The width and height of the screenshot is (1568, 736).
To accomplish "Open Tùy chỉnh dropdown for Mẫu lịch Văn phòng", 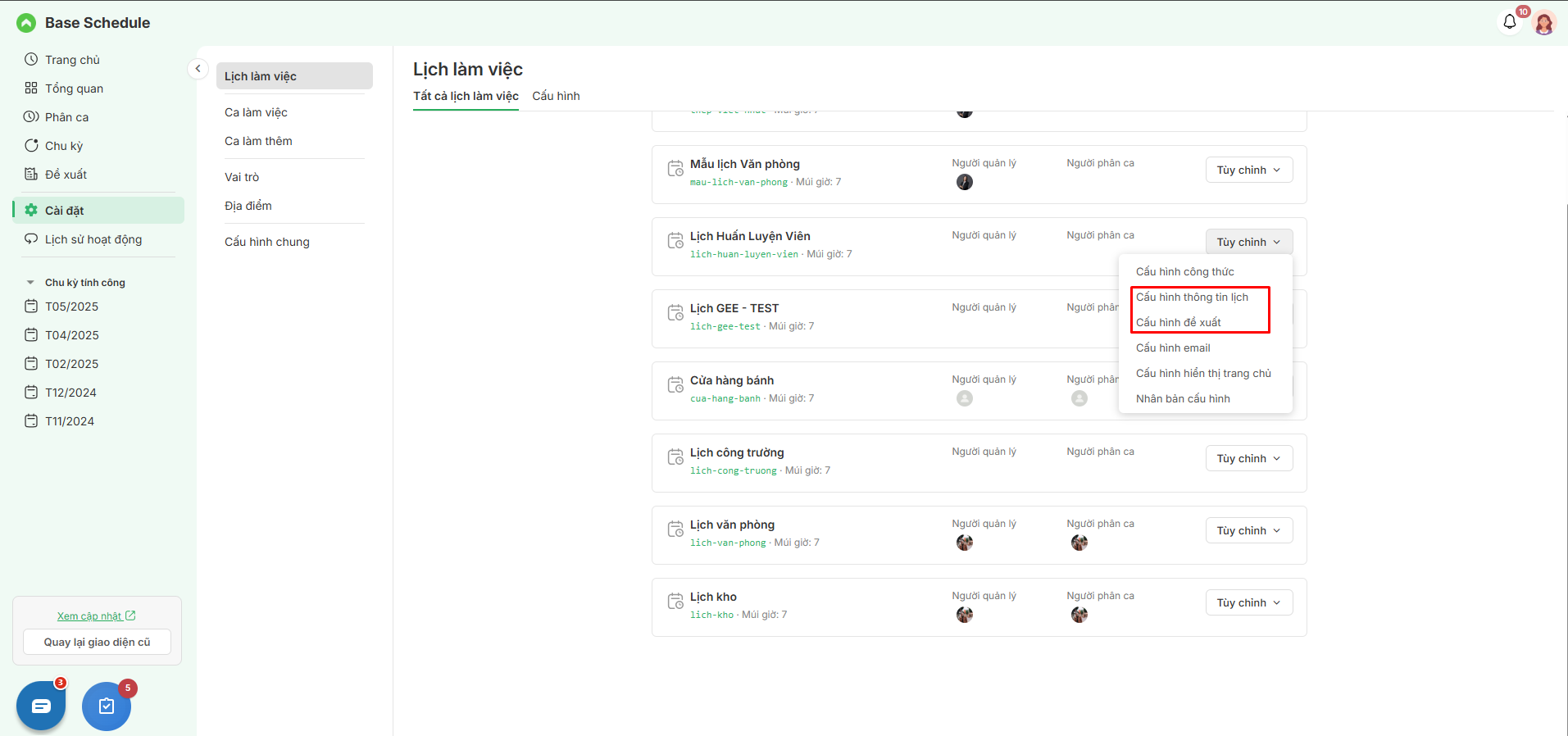I will click(x=1249, y=170).
